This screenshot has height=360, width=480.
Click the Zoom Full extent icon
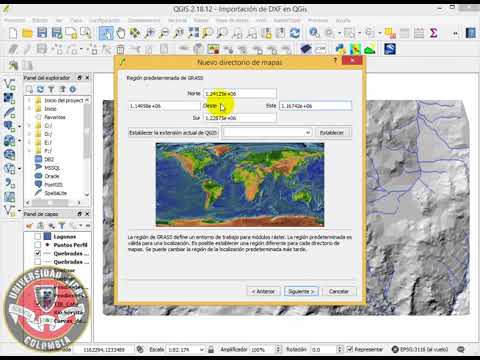tap(193, 33)
